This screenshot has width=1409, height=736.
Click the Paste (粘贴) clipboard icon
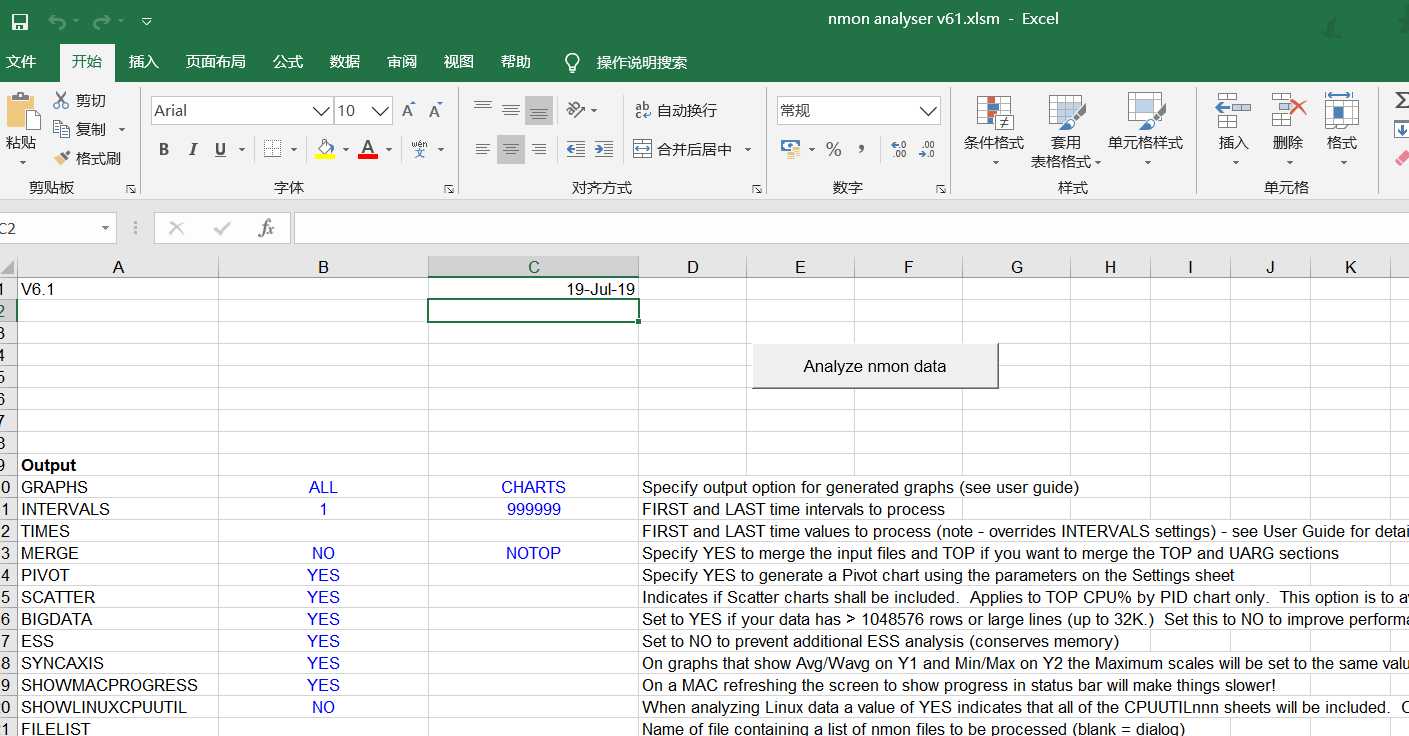22,111
